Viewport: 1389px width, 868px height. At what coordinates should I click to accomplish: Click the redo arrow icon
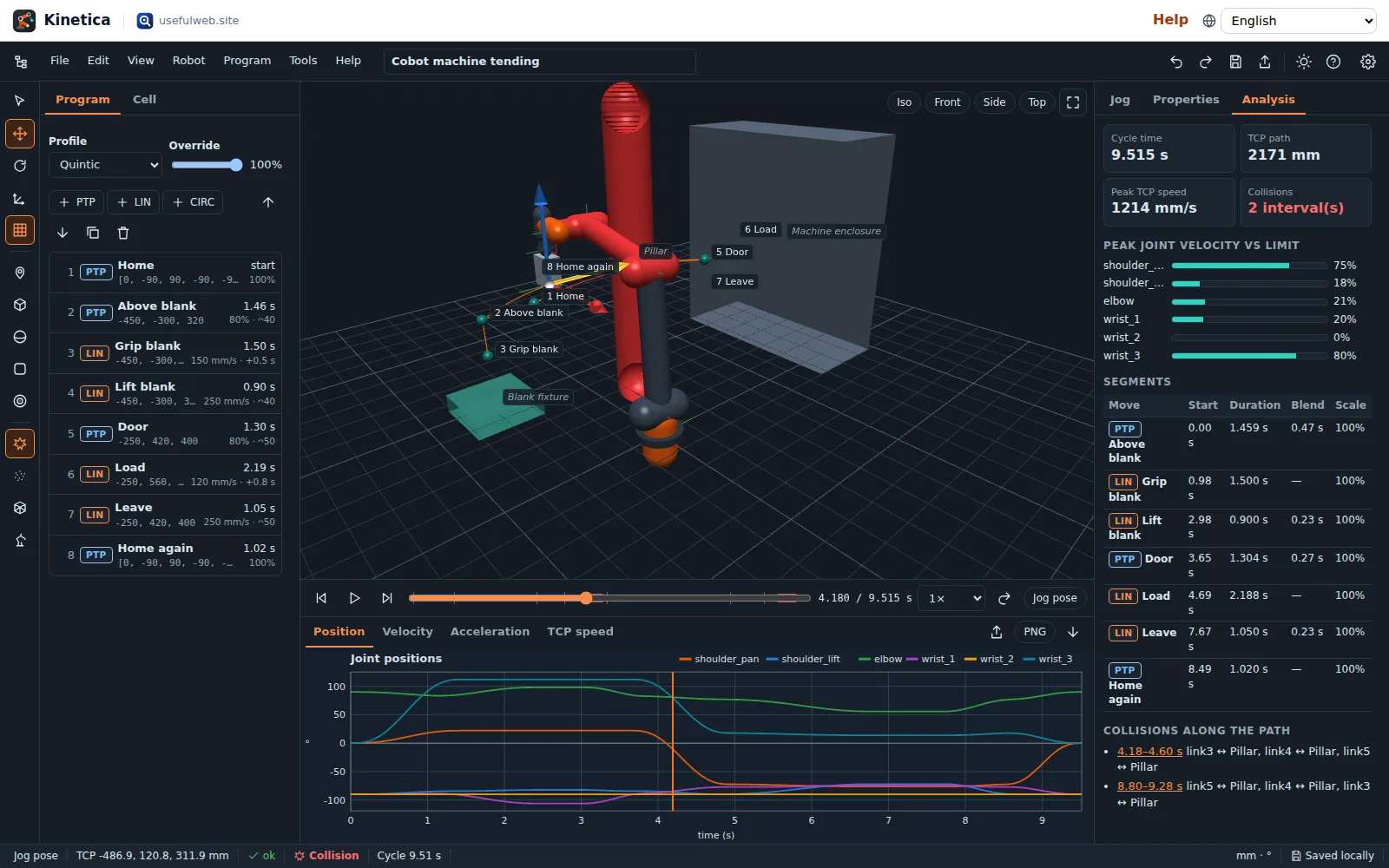[1206, 62]
